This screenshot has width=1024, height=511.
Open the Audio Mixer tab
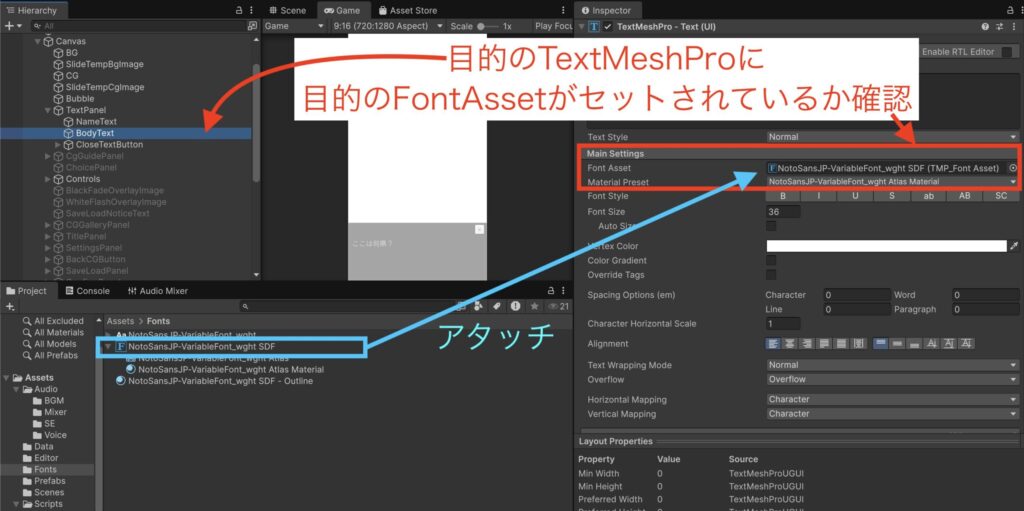(158, 291)
